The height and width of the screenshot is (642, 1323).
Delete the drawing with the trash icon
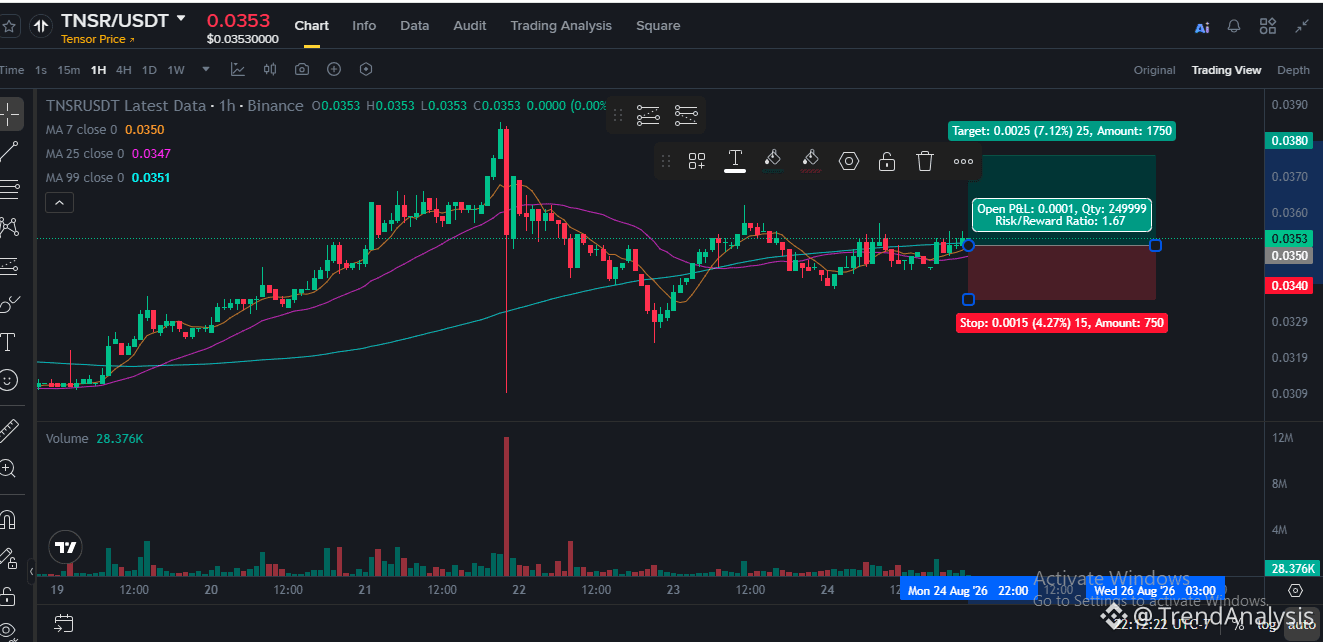925,161
